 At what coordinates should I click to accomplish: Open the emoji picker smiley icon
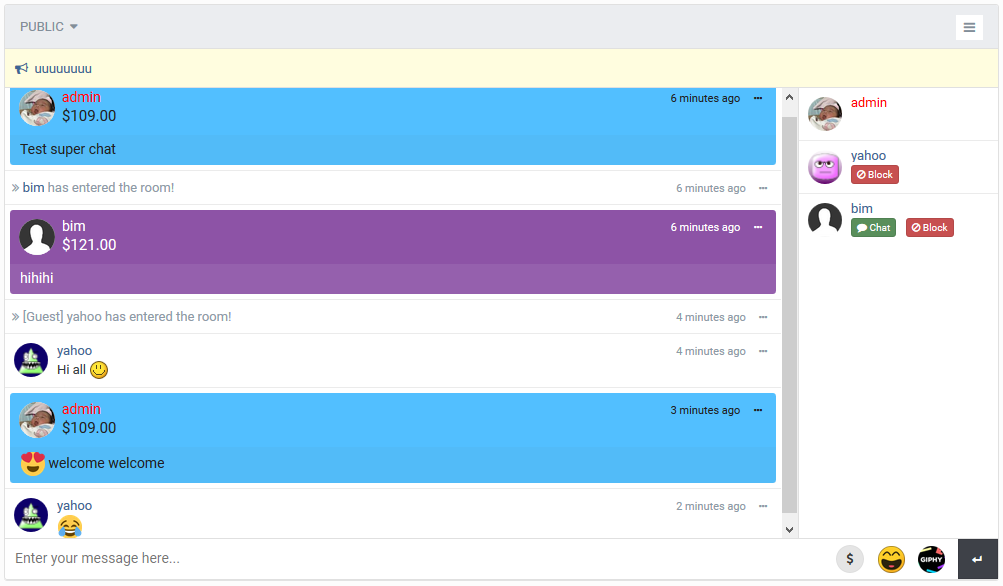(x=891, y=559)
